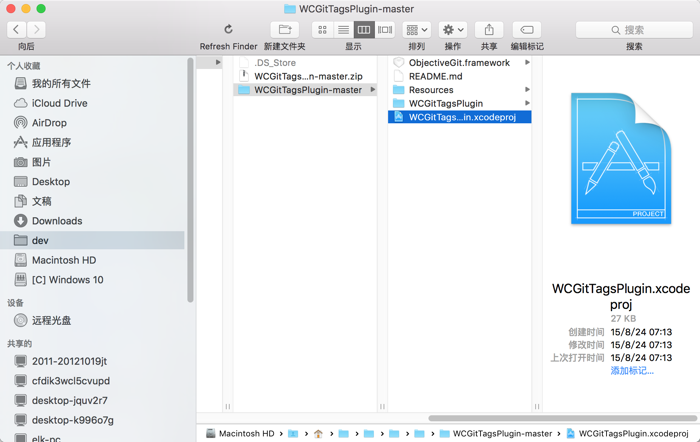
Task: Click WCGitTagsPlugin.xcodeproj in the path bar
Action: tap(628, 434)
